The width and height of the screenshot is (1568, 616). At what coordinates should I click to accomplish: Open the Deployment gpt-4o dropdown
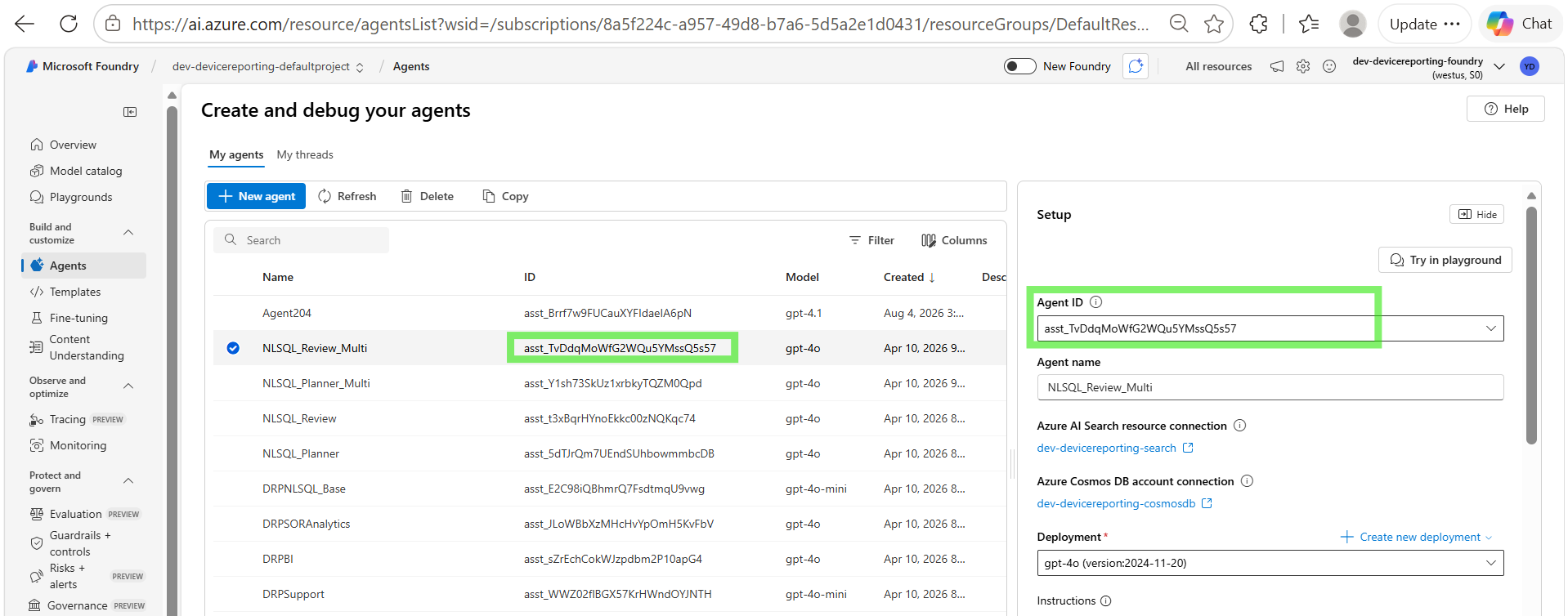click(x=1270, y=563)
